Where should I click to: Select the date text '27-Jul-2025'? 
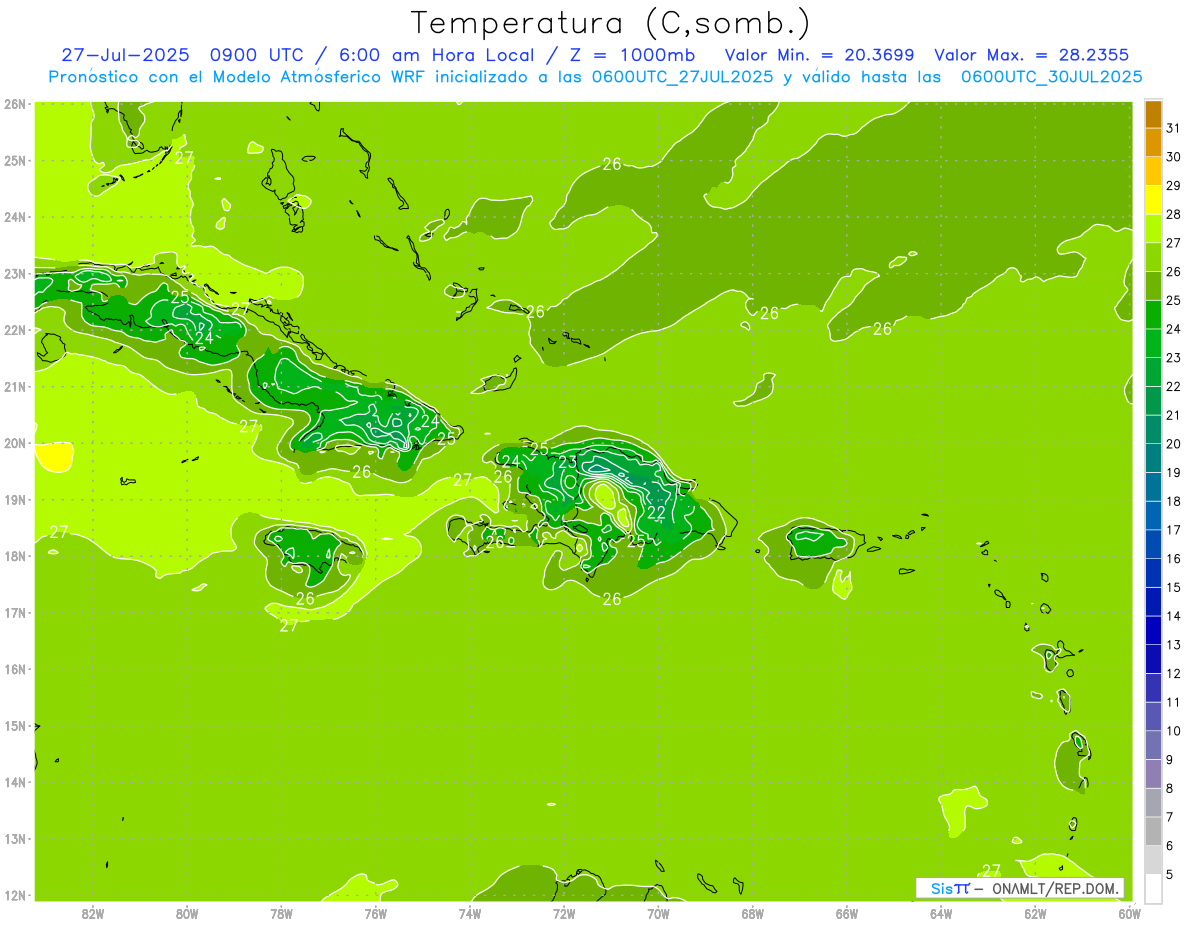(x=125, y=54)
